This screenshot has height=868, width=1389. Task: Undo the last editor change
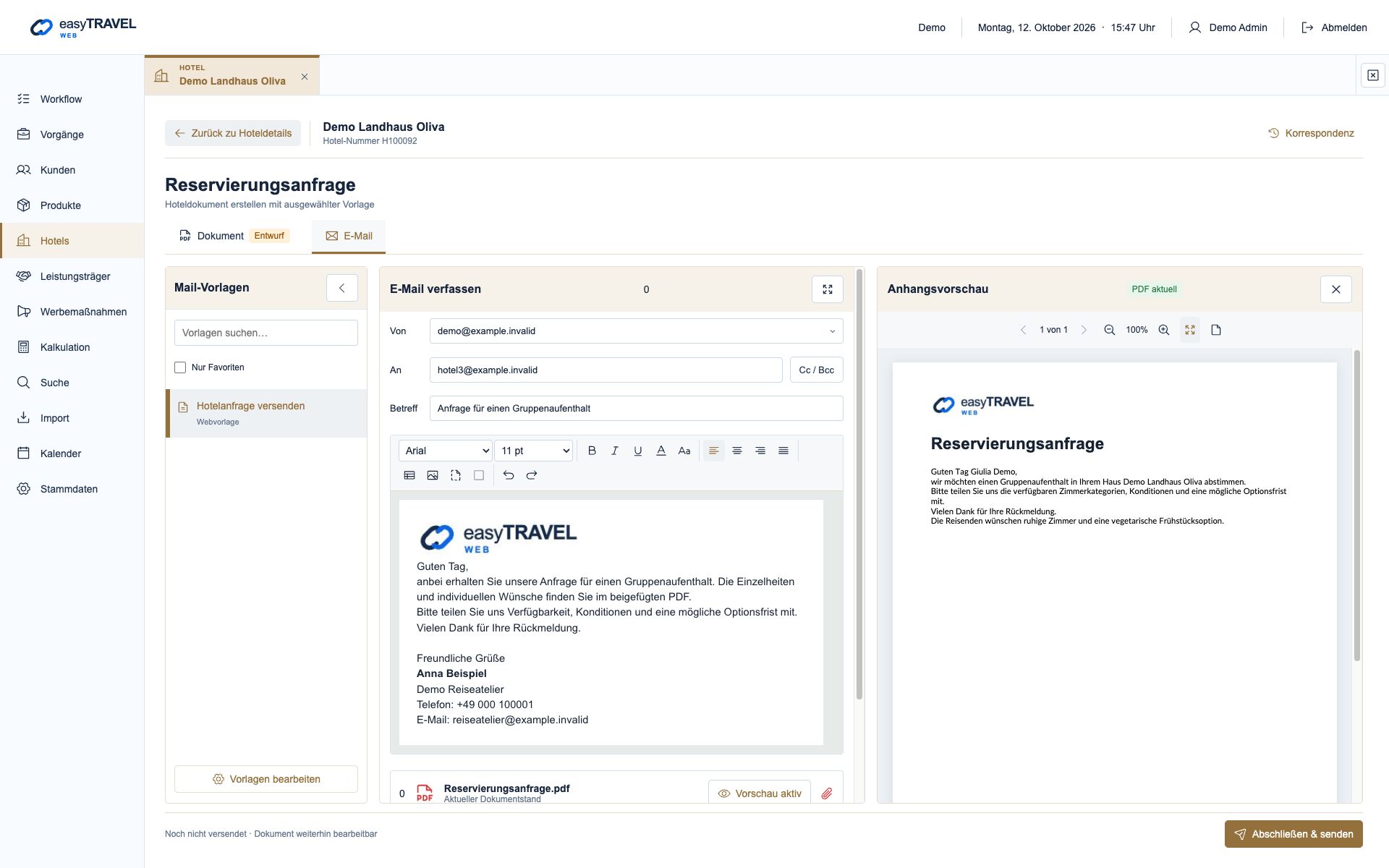tap(509, 475)
